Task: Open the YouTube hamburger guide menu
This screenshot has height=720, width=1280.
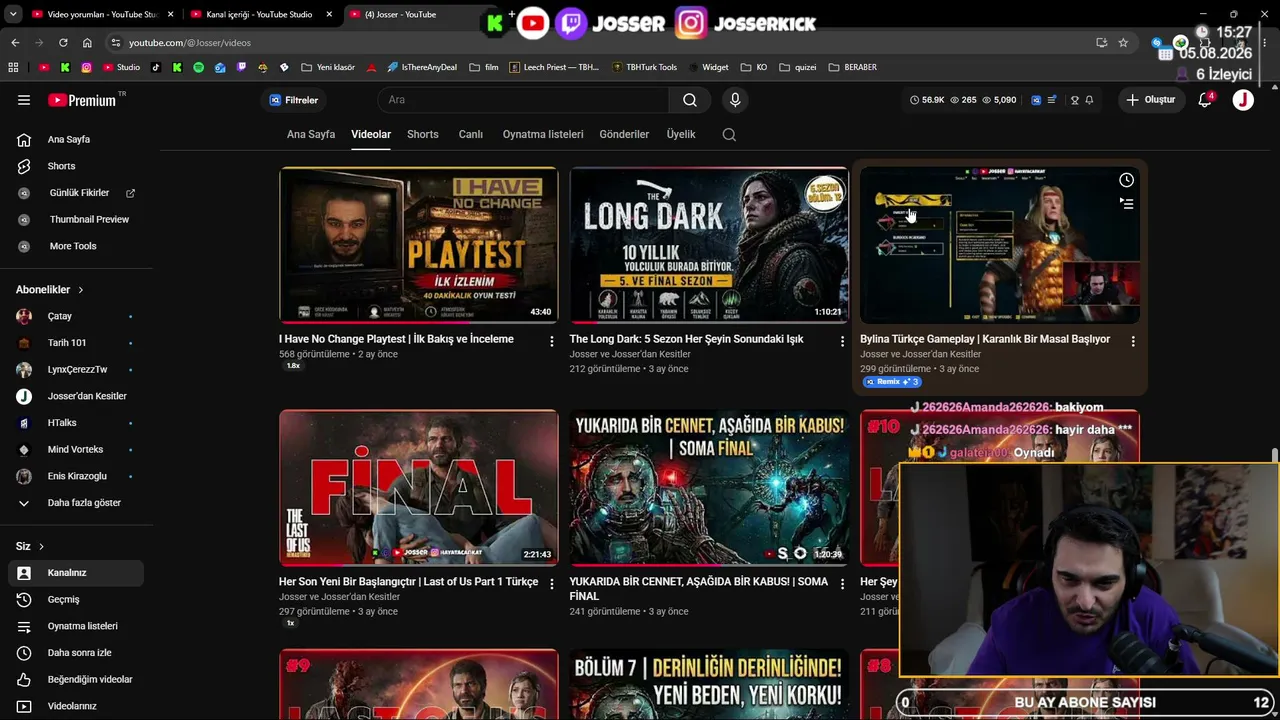Action: click(24, 100)
